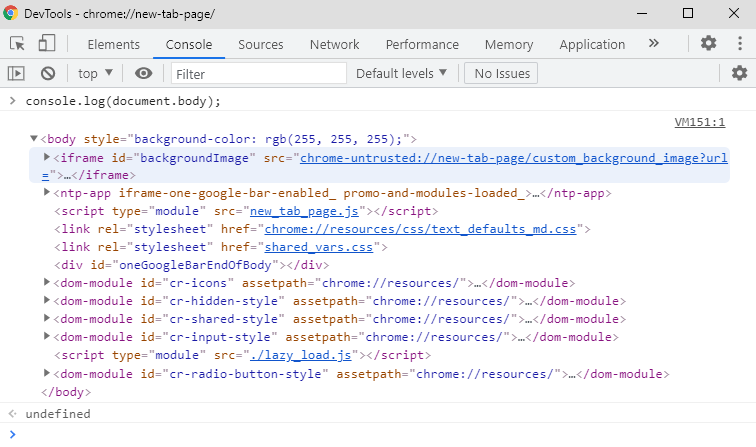Clear the console with the clear icon

(x=47, y=73)
